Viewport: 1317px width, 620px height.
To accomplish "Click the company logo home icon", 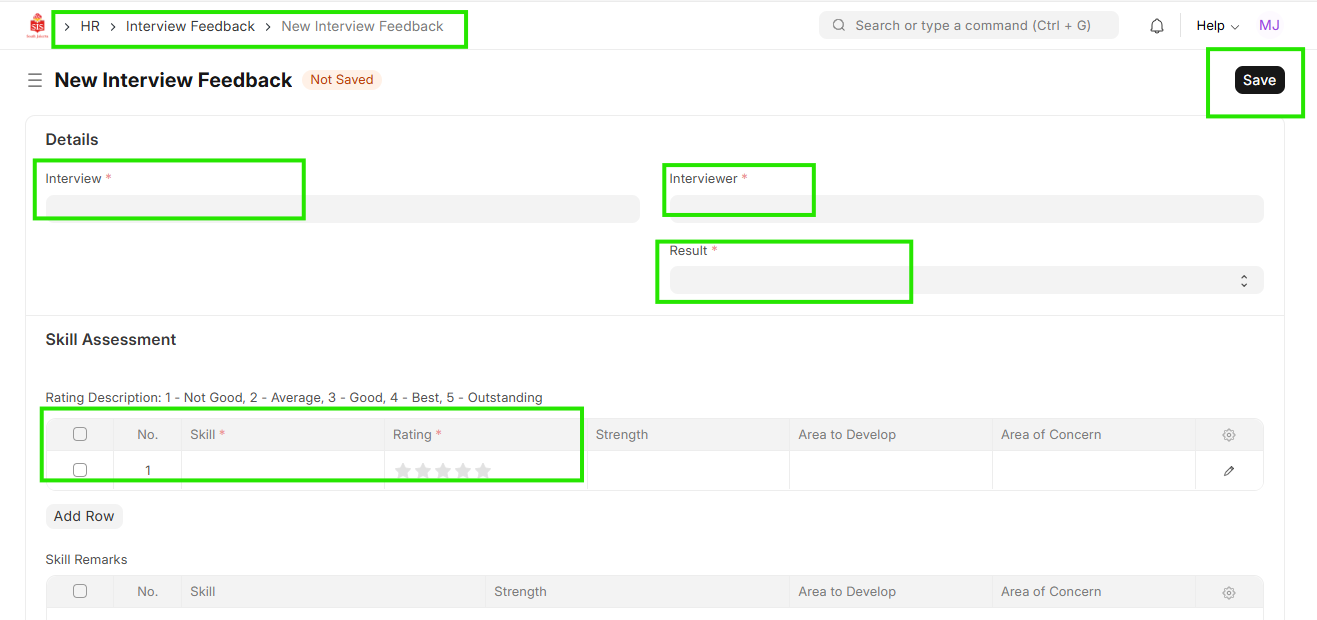I will (x=37, y=26).
